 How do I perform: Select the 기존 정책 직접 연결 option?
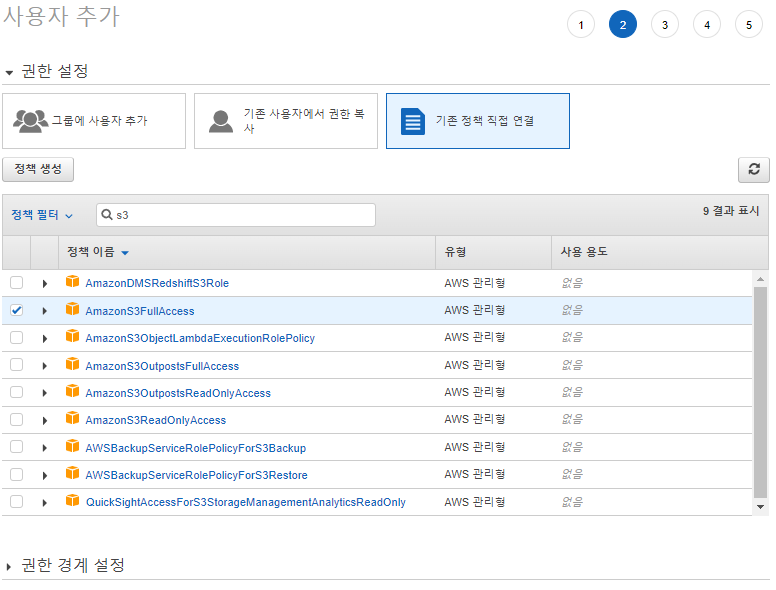[x=478, y=121]
